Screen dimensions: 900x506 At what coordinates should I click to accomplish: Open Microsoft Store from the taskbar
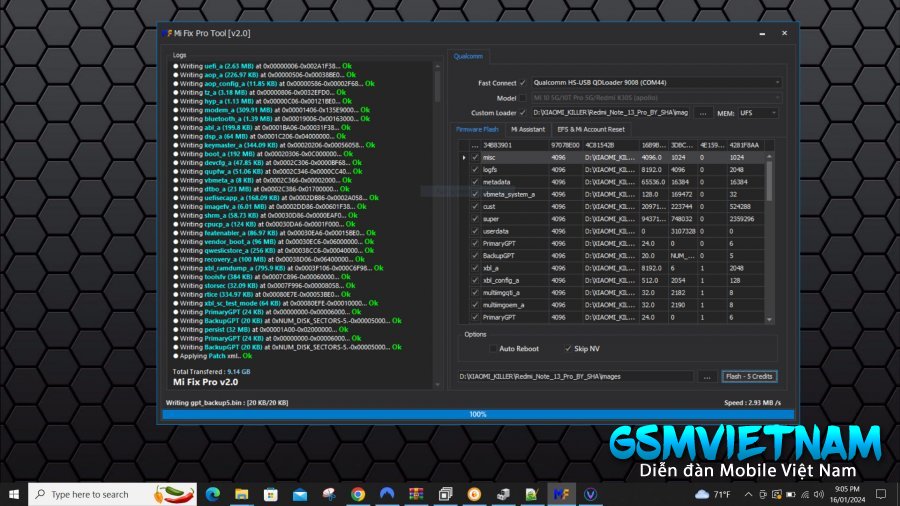271,494
